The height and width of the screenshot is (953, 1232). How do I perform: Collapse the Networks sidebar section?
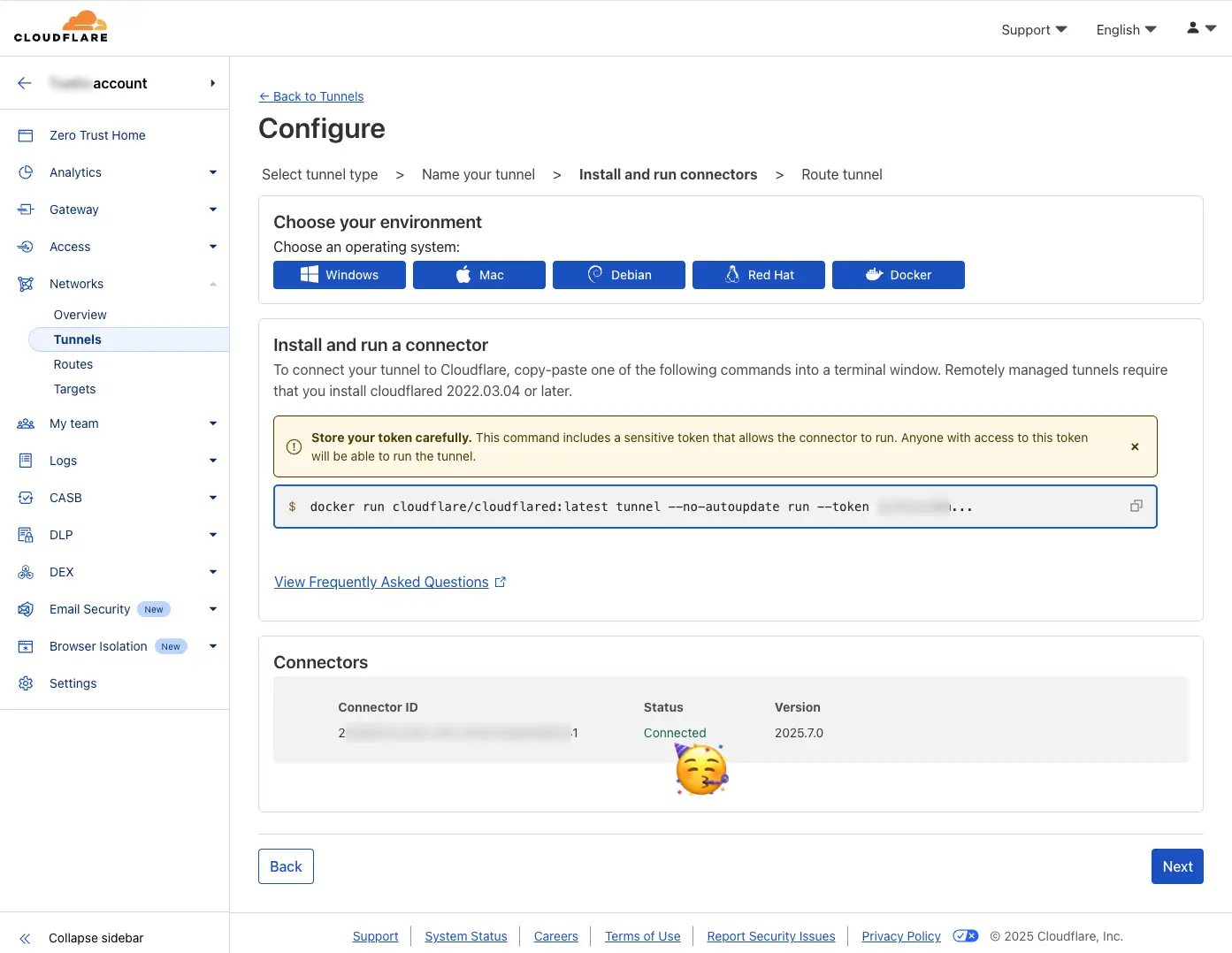tap(212, 284)
